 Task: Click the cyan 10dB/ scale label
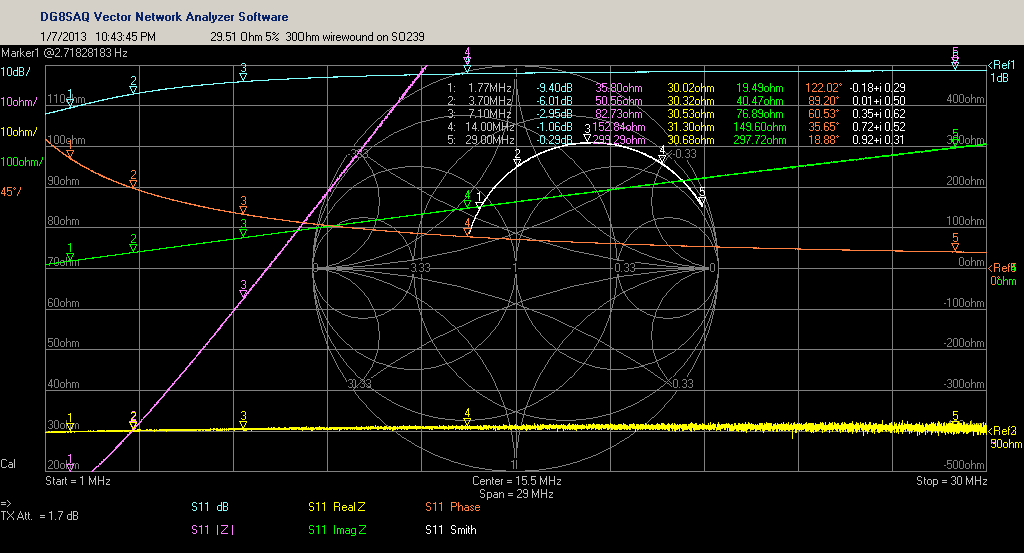click(16, 72)
